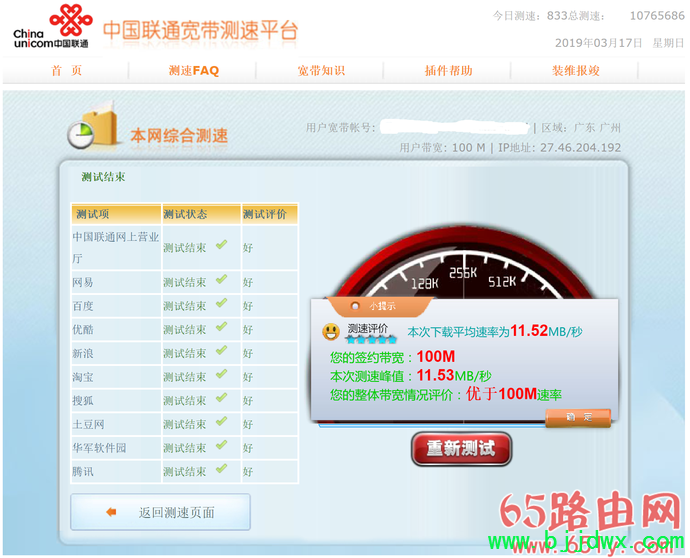
Task: Click the 测试结束 status in the 百度 row
Action: point(184,306)
